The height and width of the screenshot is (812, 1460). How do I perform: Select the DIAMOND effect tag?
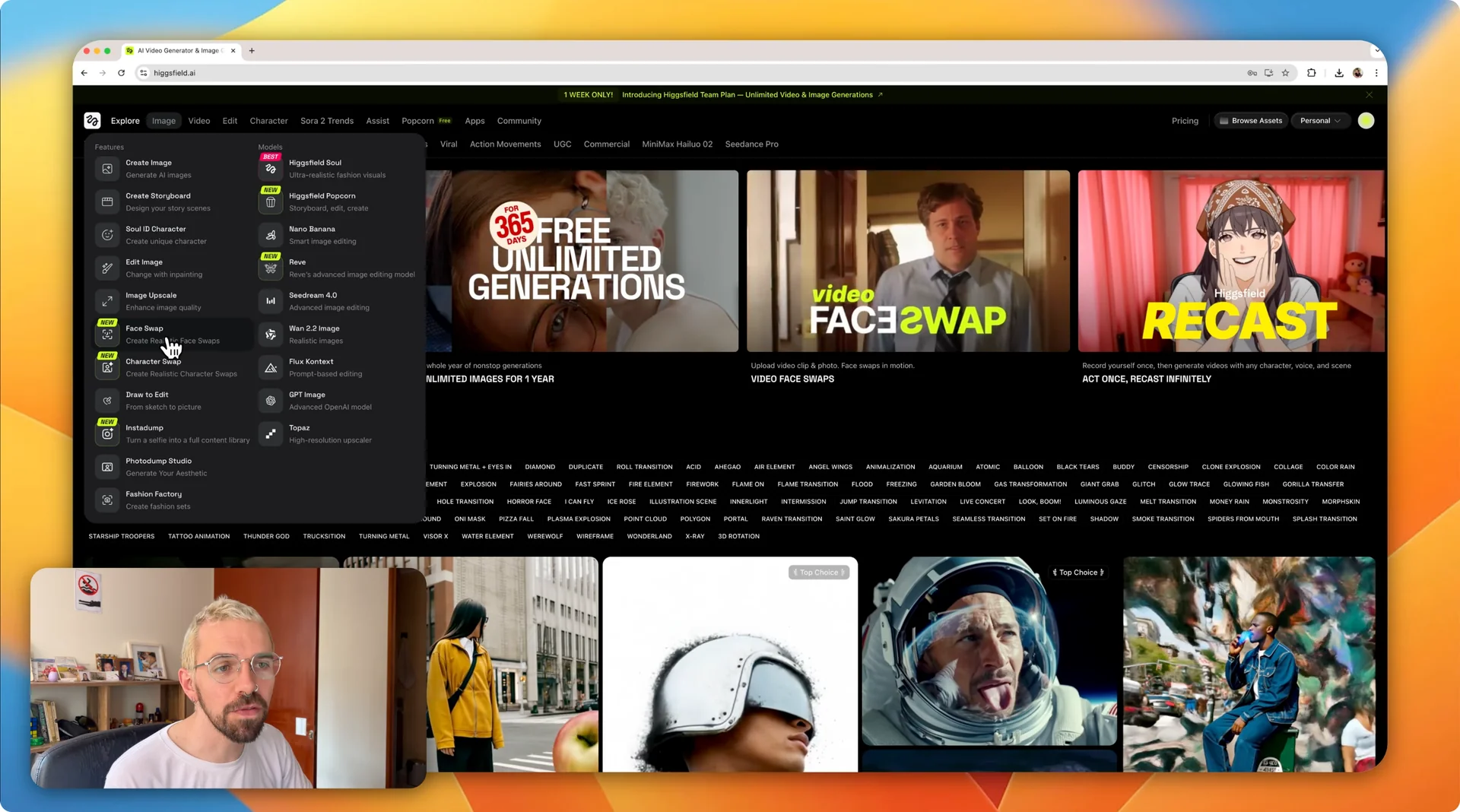[540, 468]
